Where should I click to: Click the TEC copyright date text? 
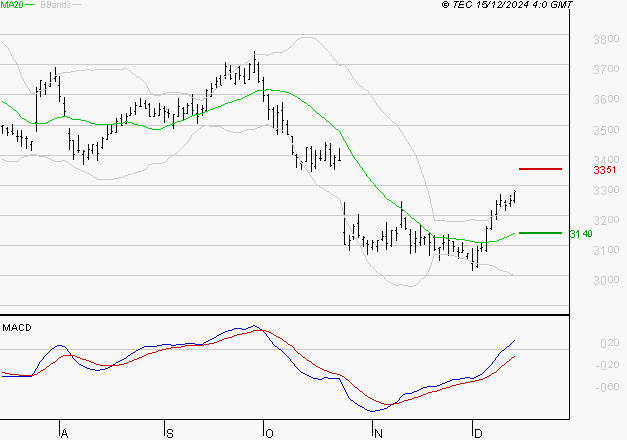tap(507, 5)
